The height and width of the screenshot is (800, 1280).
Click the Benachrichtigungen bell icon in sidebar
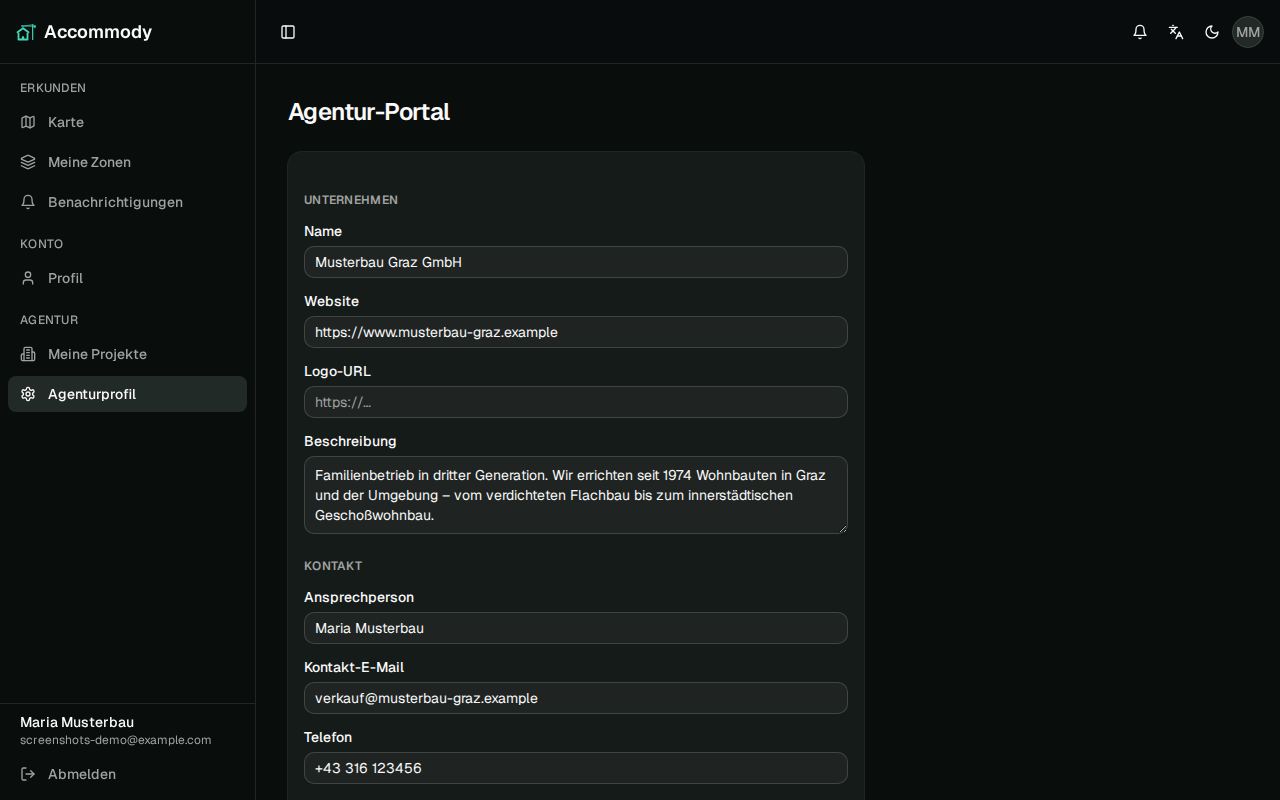click(x=28, y=202)
